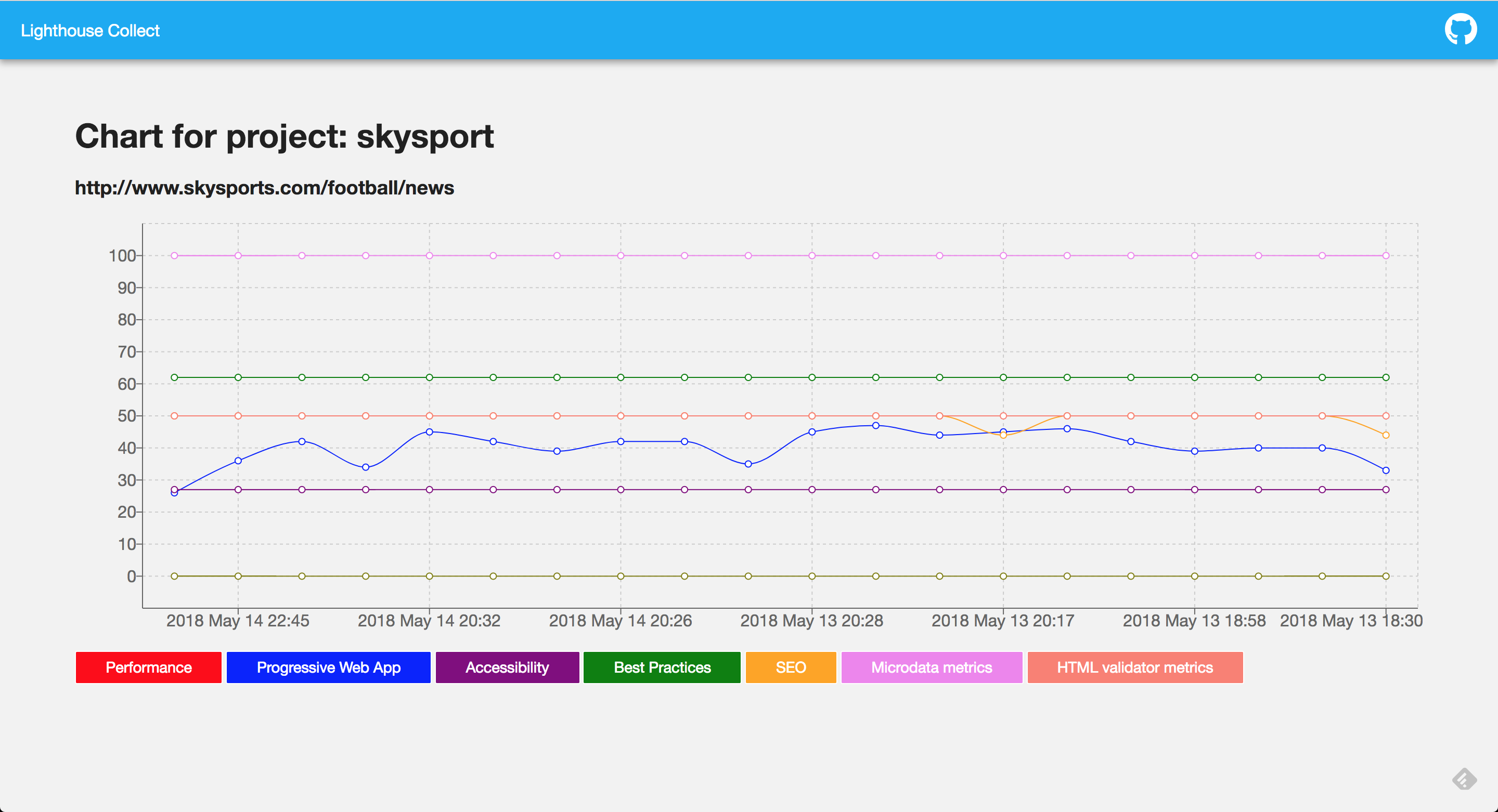This screenshot has width=1498, height=812.
Task: Toggle the Accessibility series
Action: (x=507, y=667)
